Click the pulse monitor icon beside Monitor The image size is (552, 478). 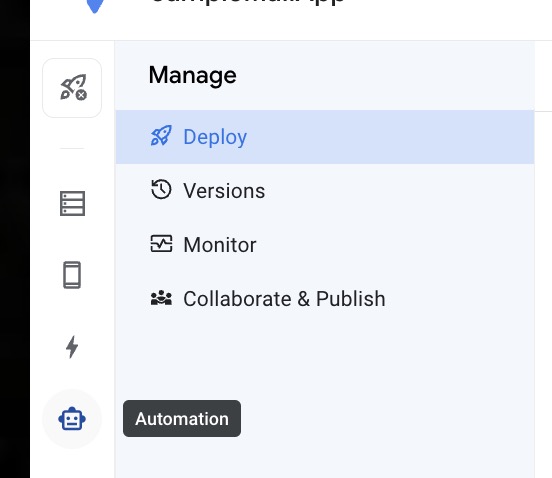coord(161,244)
